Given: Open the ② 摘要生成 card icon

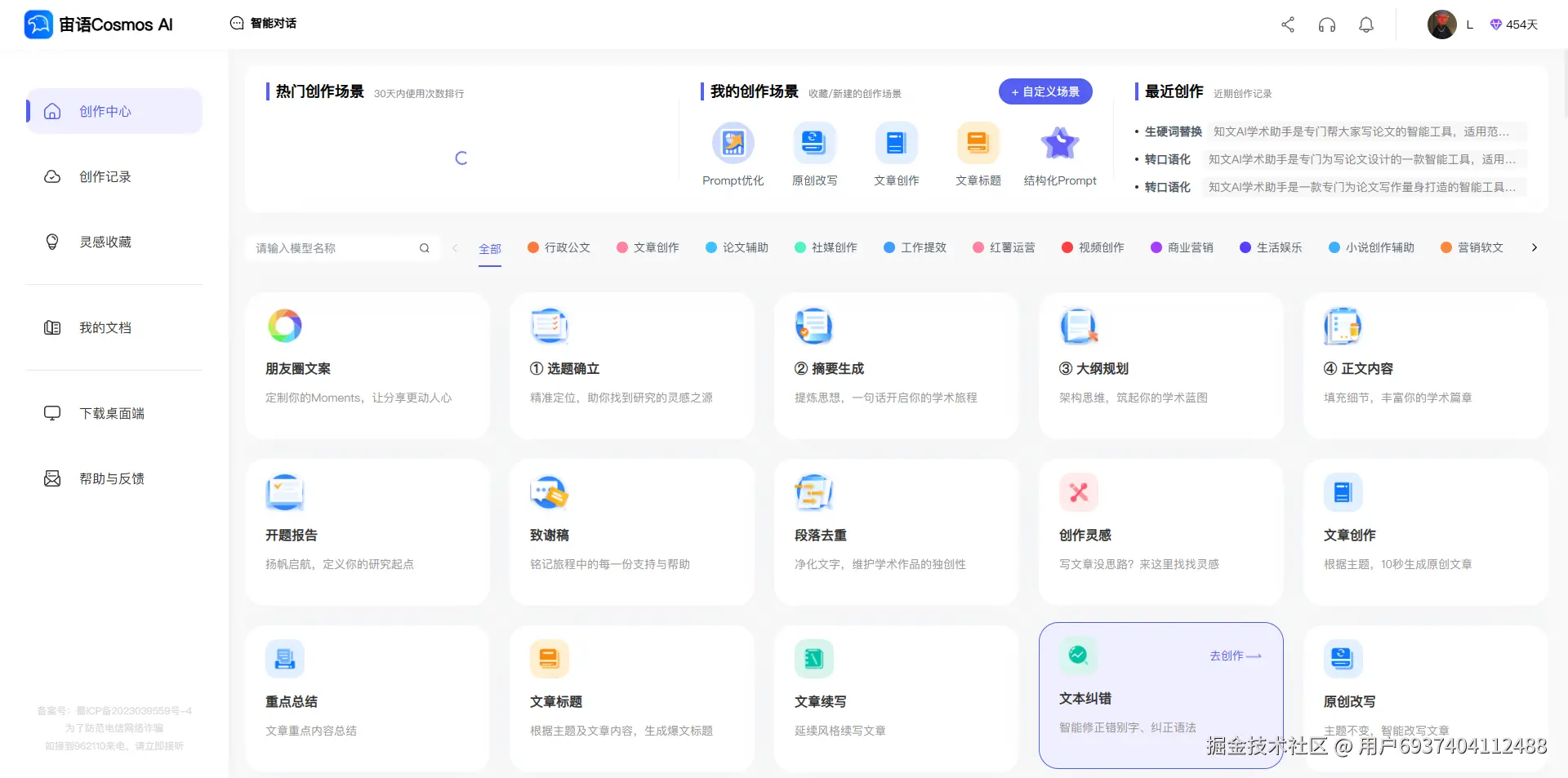Looking at the screenshot, I should point(814,326).
